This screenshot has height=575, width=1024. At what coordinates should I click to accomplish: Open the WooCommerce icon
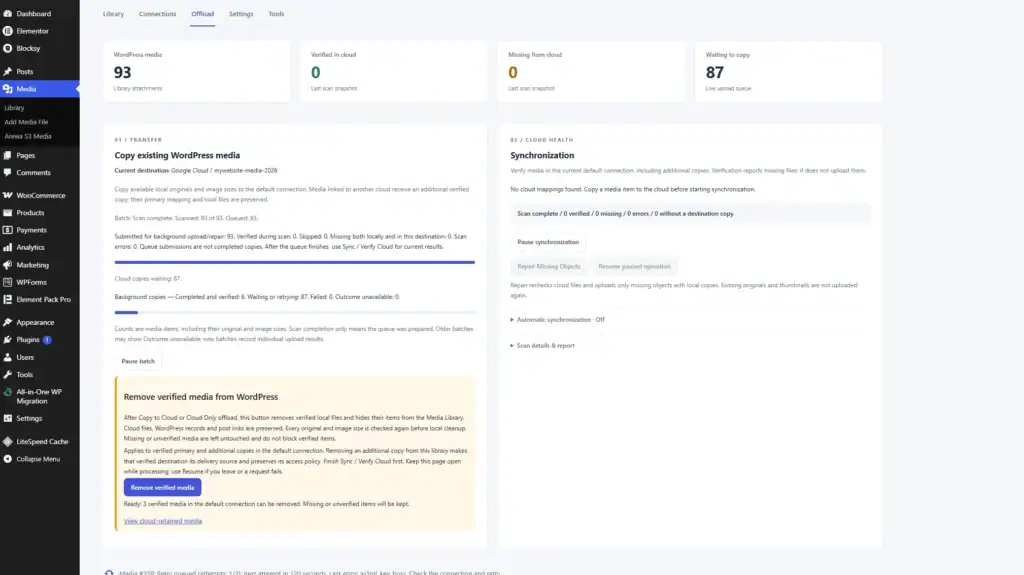pos(7,195)
